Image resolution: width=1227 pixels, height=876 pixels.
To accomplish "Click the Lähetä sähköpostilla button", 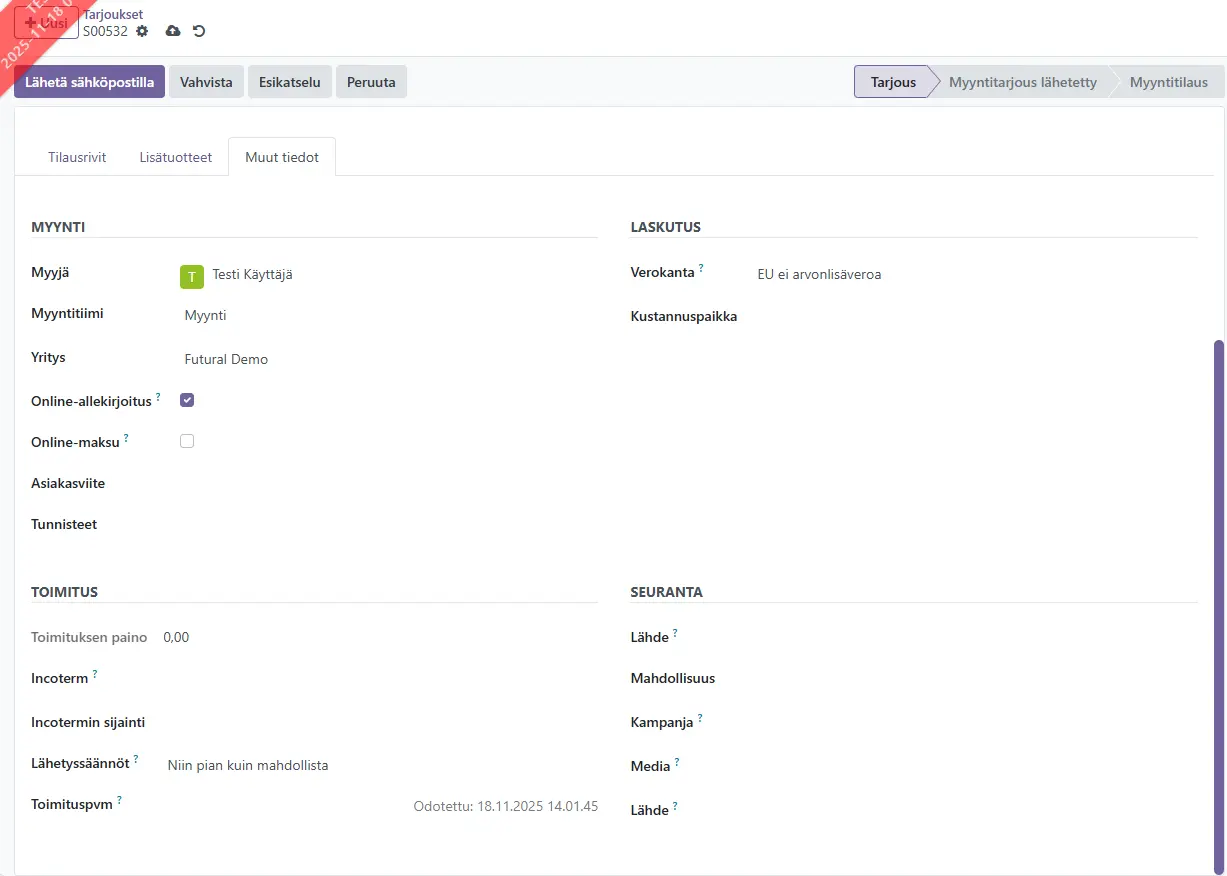I will tap(89, 82).
